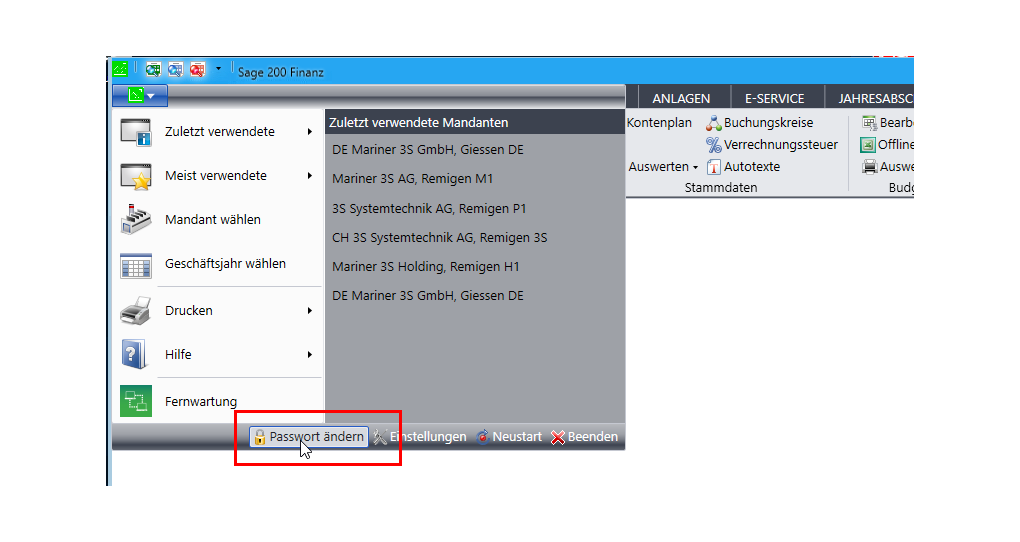Viewport: 1020px width, 542px height.
Task: Click the green Fernwartung icon
Action: pyautogui.click(x=136, y=401)
